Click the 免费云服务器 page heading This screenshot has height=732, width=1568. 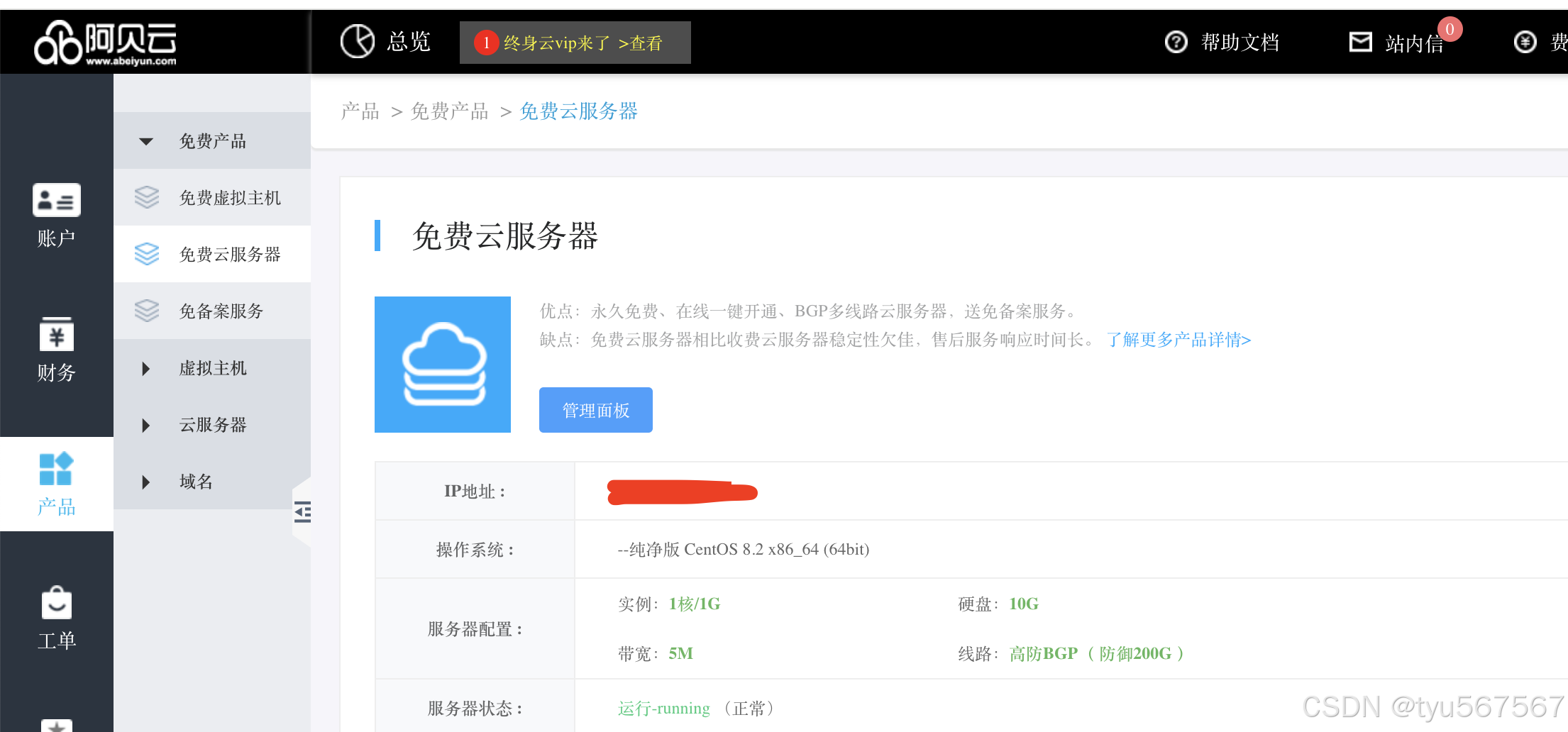click(505, 236)
